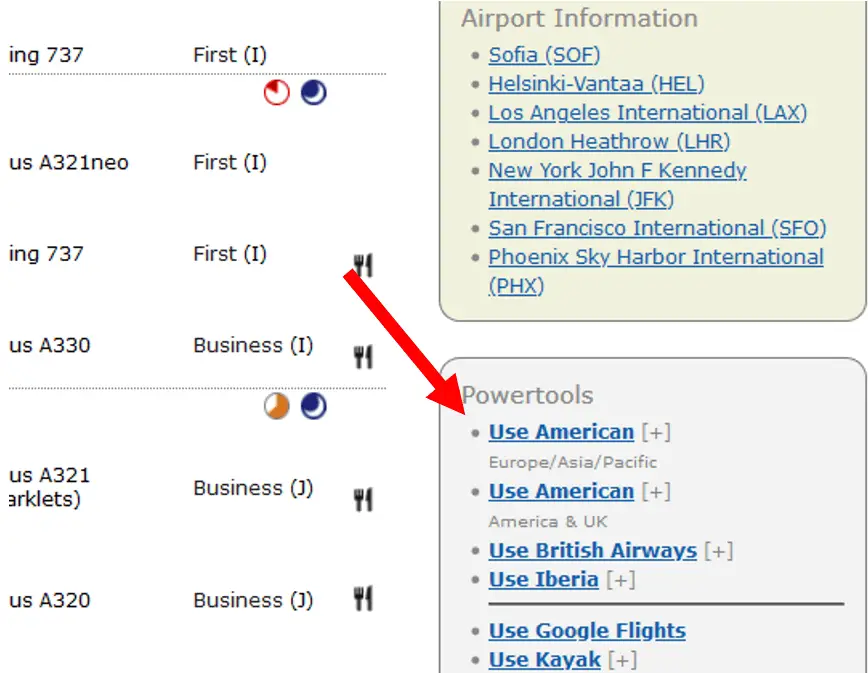Viewport: 868px width, 673px height.
Task: Click Use American for America & UK
Action: [x=561, y=492]
